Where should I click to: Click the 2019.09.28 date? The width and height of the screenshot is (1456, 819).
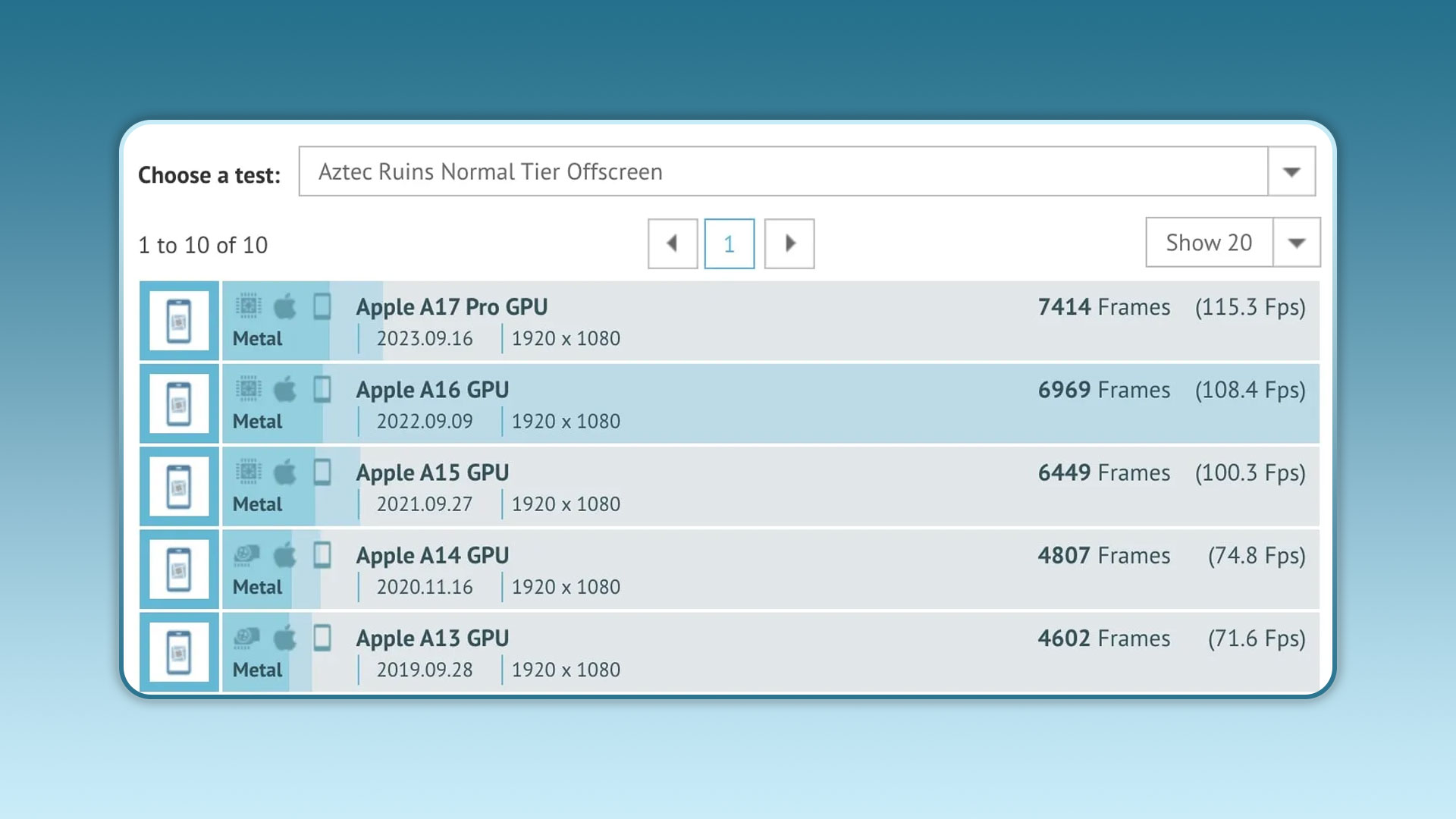(x=425, y=670)
